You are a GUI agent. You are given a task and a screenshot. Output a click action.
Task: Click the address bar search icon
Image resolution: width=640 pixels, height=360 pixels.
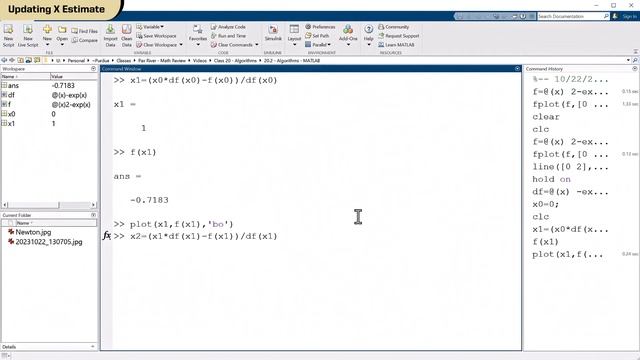pyautogui.click(x=635, y=60)
